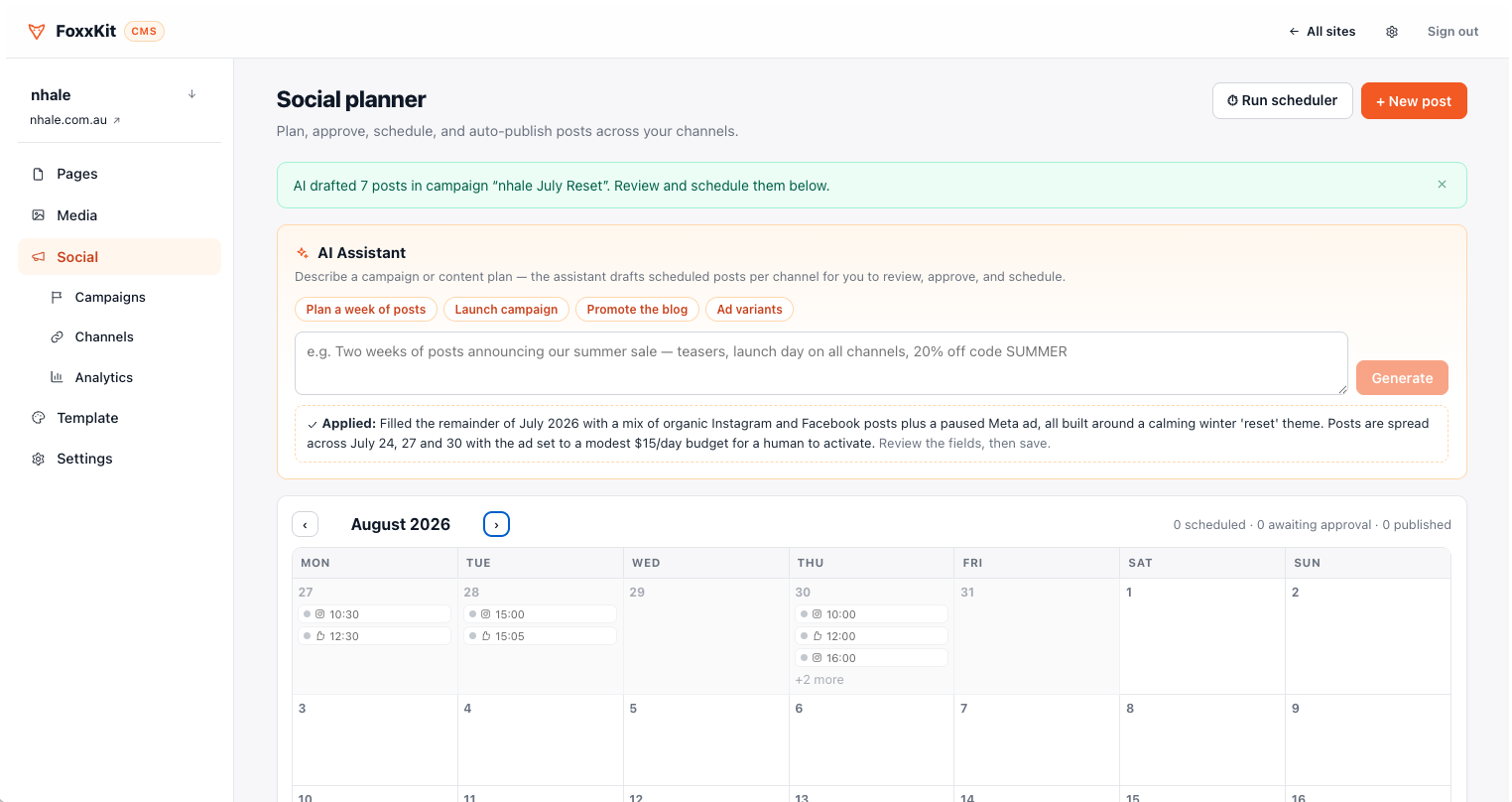Screen dimensions: 1512x802
Task: Open the 15:05 Facebook post on the 28th
Action: point(541,636)
